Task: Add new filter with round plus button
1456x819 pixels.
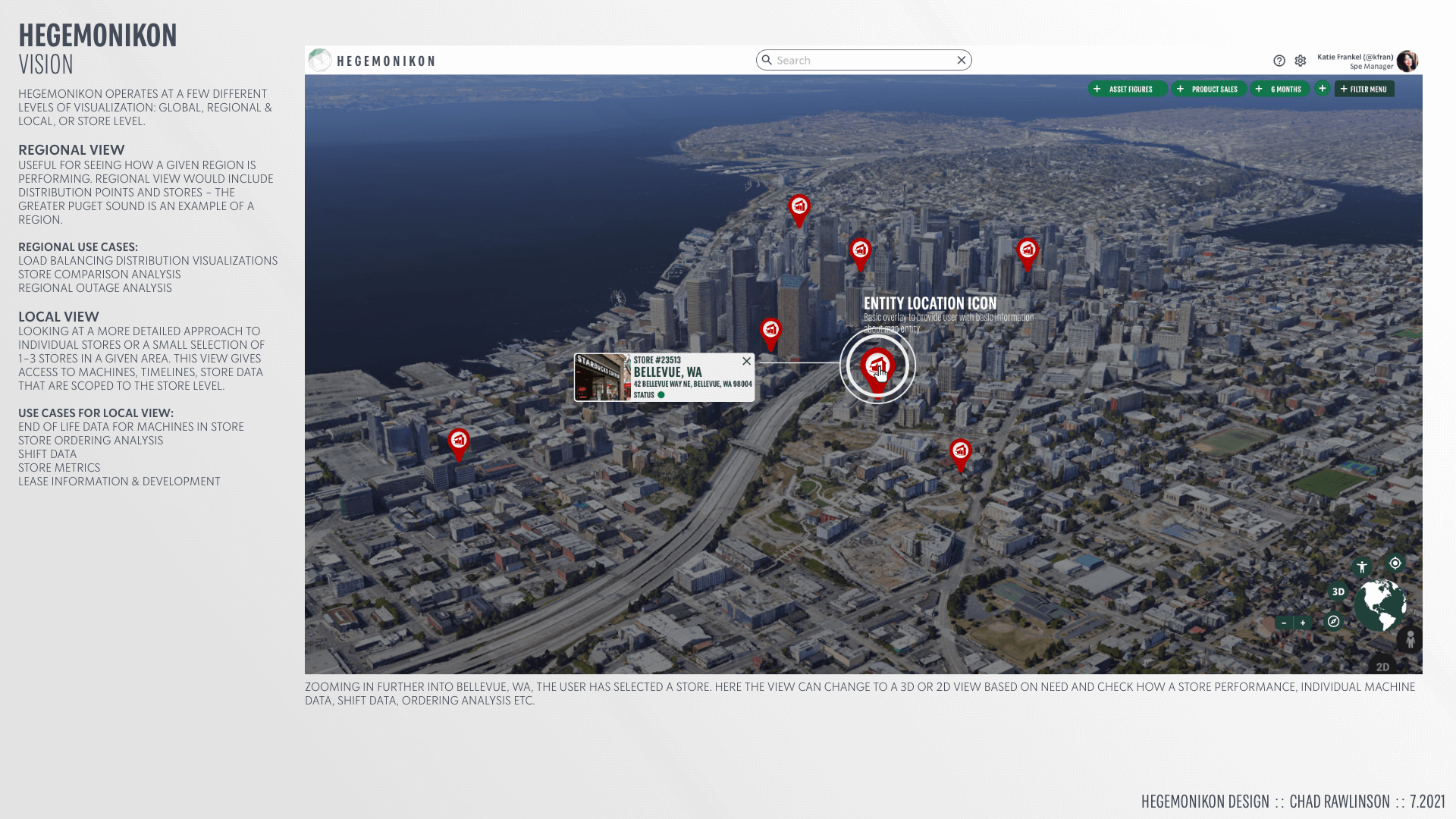Action: coord(1323,89)
